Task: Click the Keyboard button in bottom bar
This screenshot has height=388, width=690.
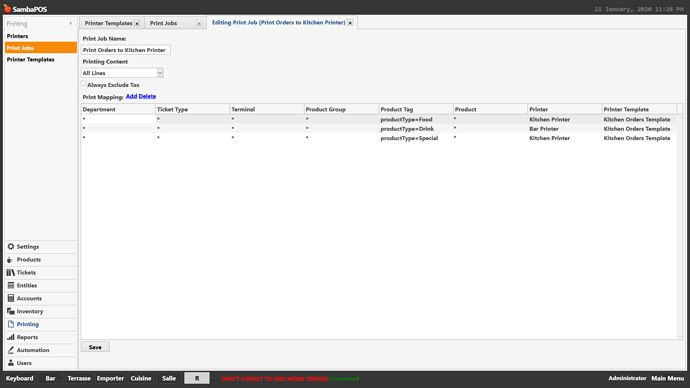Action: click(x=19, y=378)
